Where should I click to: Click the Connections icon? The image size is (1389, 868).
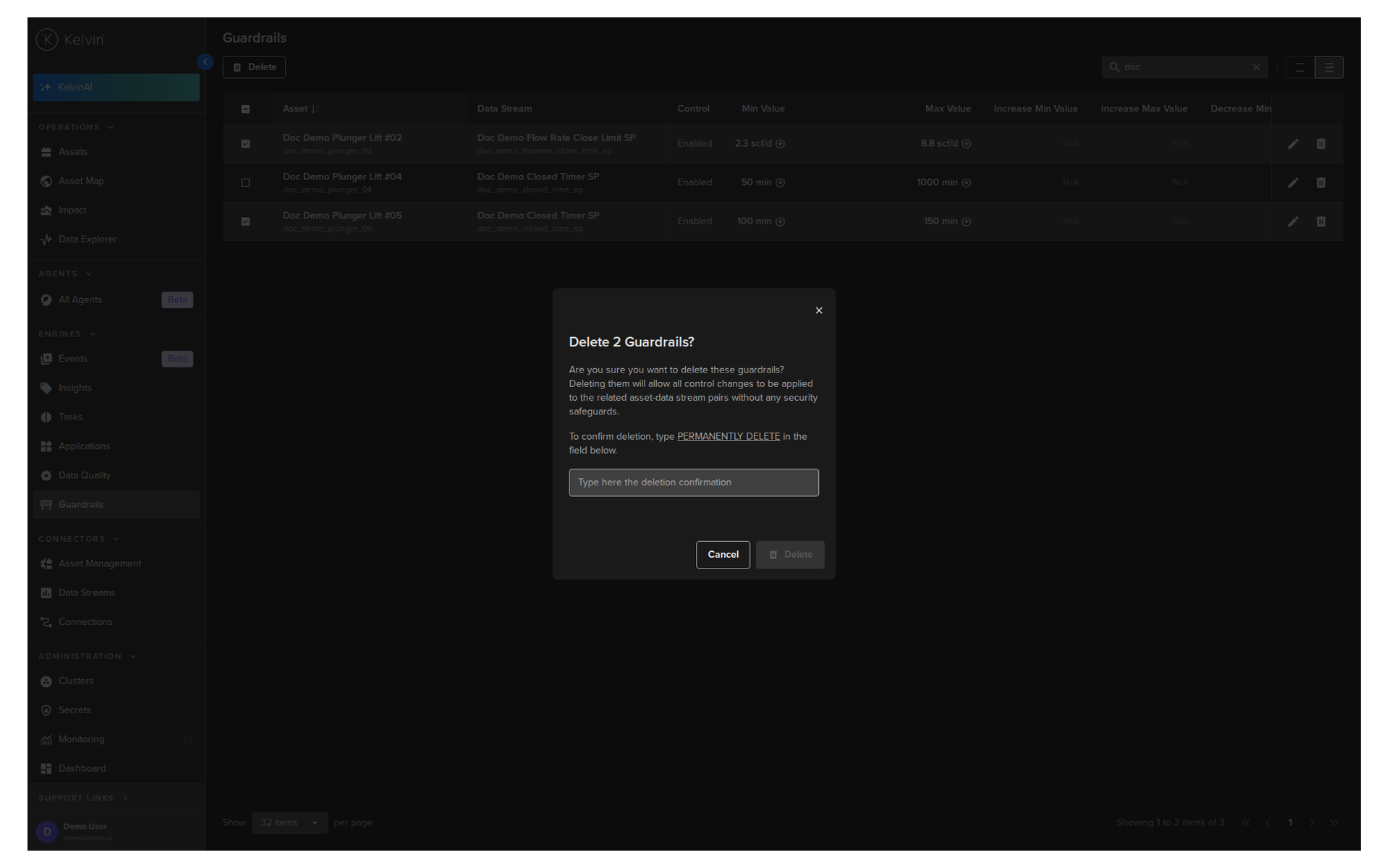pos(46,622)
